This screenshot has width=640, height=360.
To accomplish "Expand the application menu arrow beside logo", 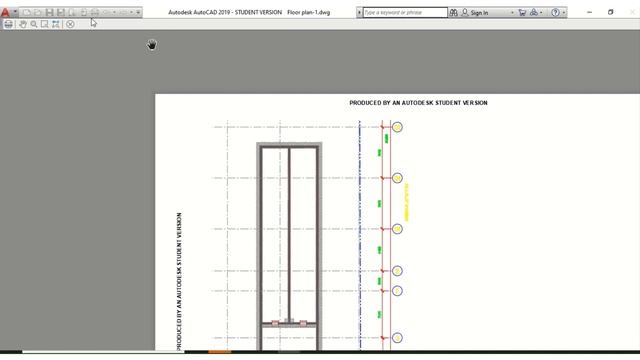I will click(15, 12).
